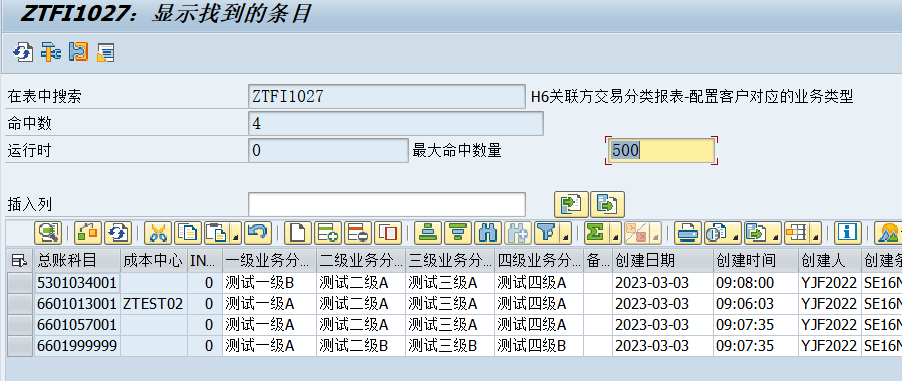The width and height of the screenshot is (902, 381).
Task: Click the 三级业务分... column header
Action: pos(450,261)
